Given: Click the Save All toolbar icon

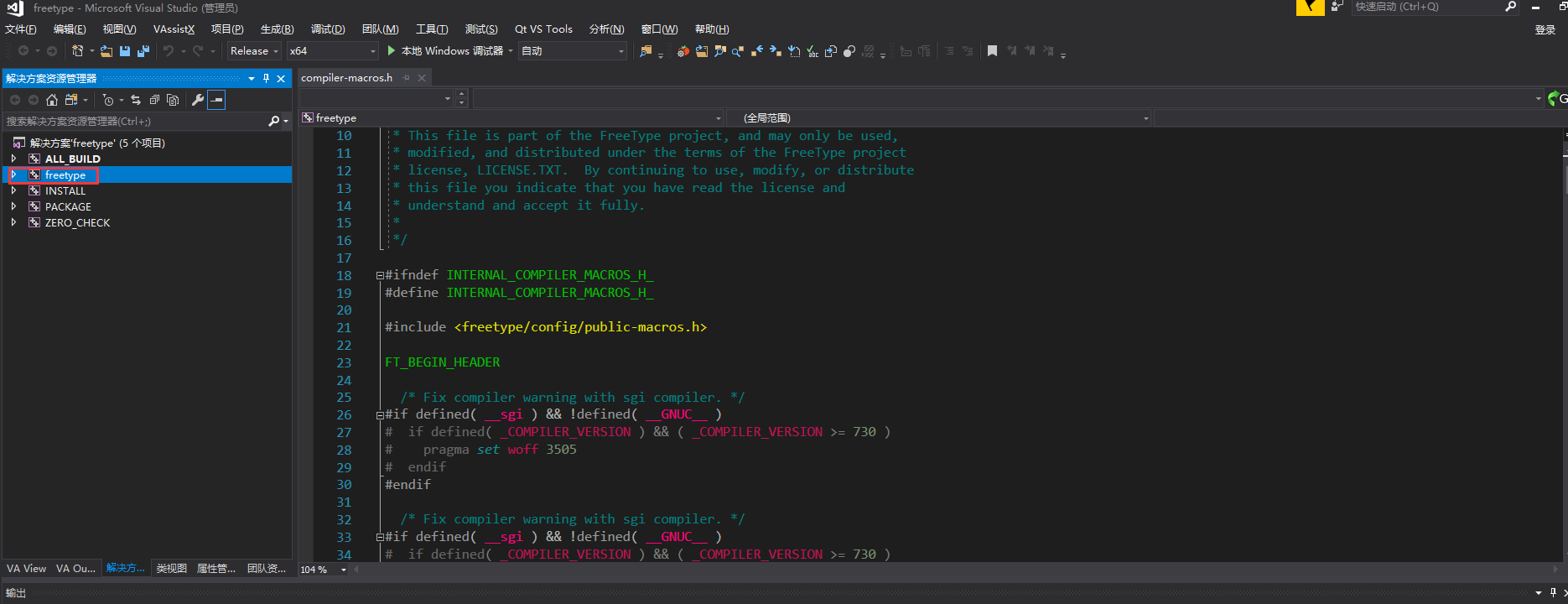Looking at the screenshot, I should pyautogui.click(x=143, y=51).
